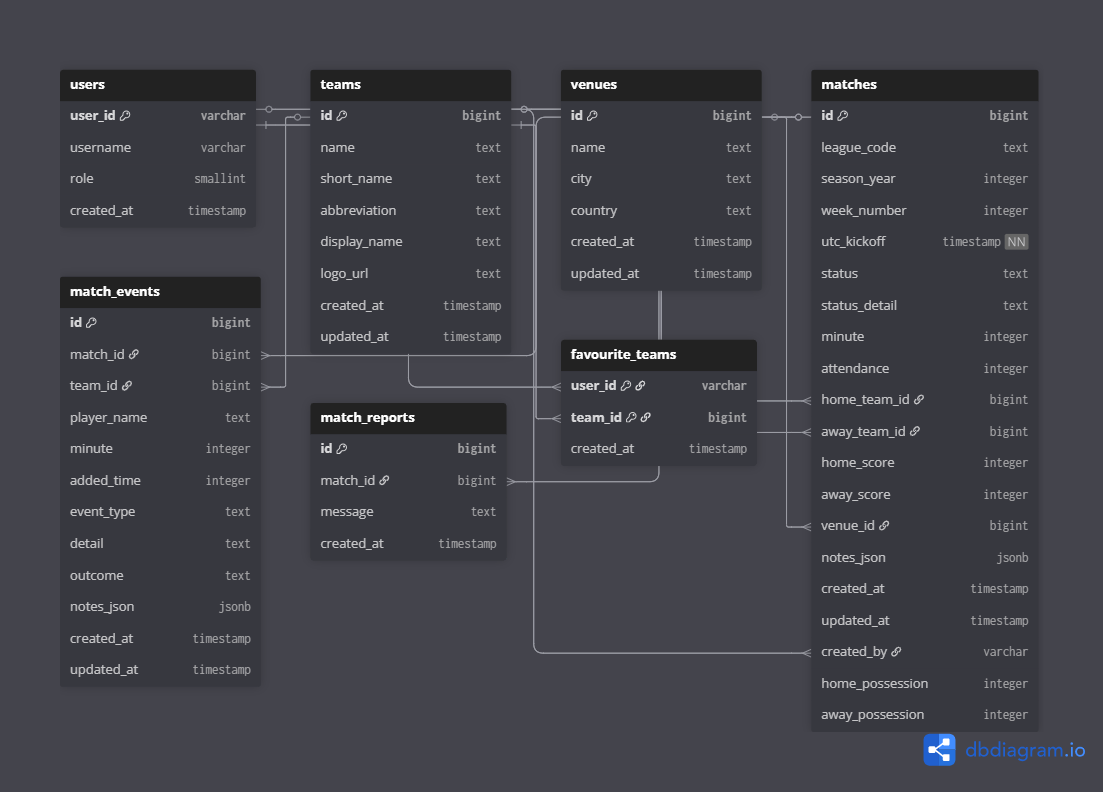Select the favourite_teams table header
1103x792 pixels.
tap(658, 355)
